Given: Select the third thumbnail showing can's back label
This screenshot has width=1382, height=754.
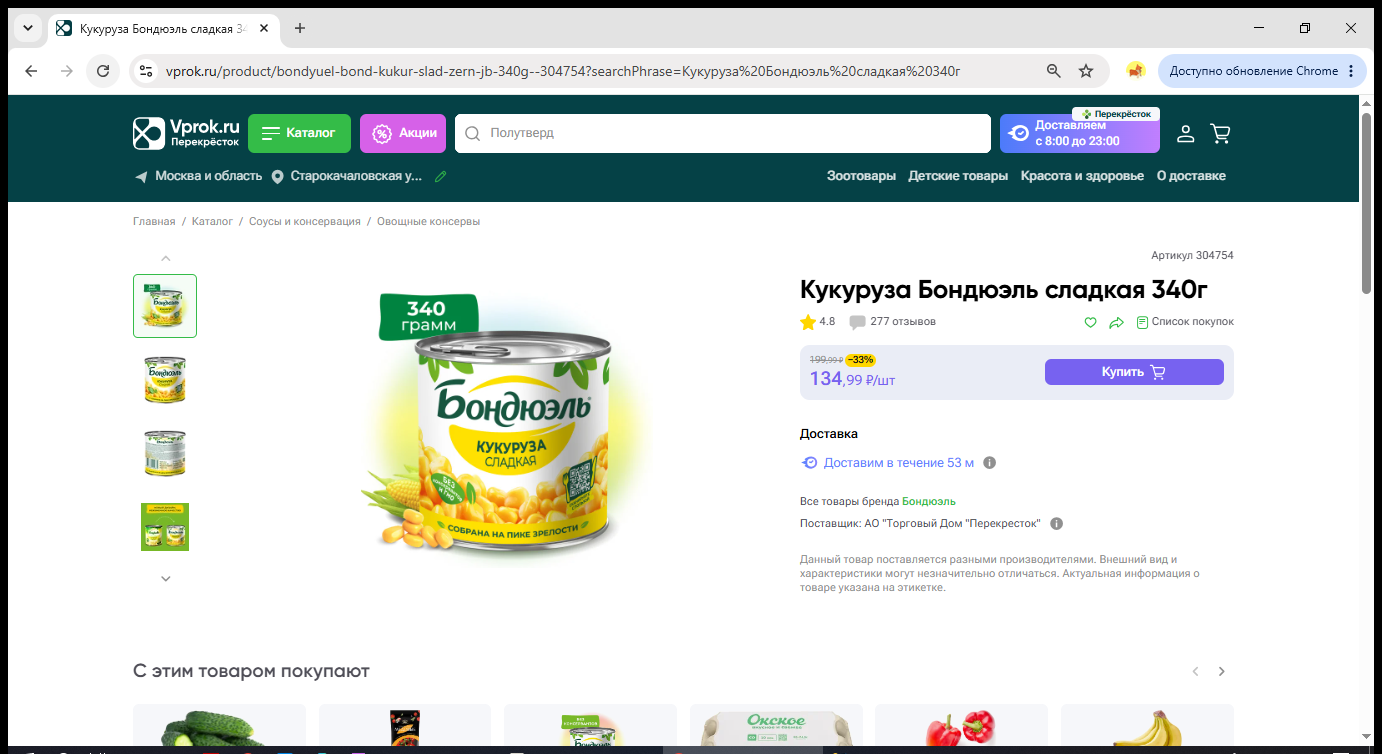Looking at the screenshot, I should (165, 453).
